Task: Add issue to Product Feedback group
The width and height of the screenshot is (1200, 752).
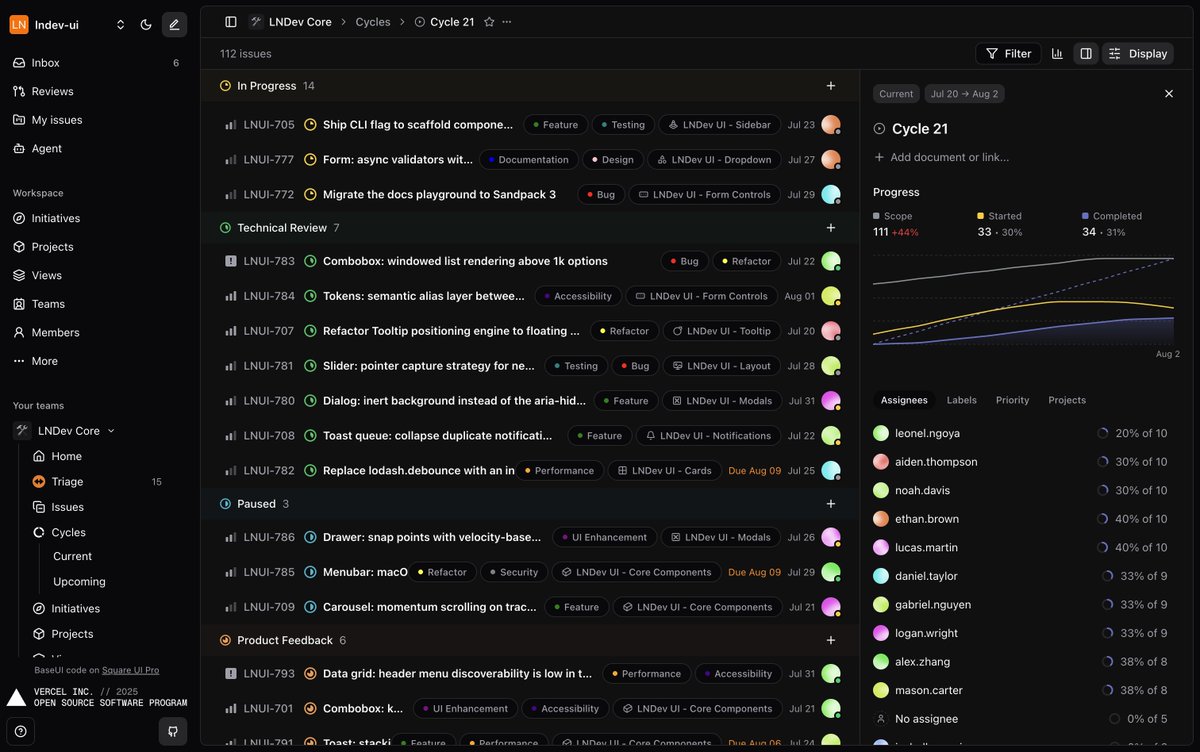Action: (x=831, y=640)
